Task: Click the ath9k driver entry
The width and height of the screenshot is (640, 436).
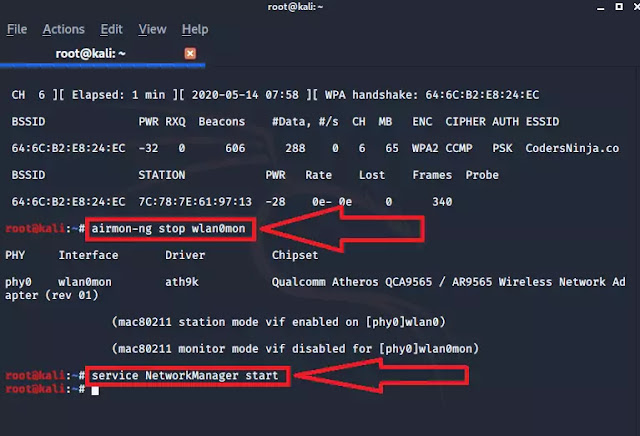Action: [182, 282]
